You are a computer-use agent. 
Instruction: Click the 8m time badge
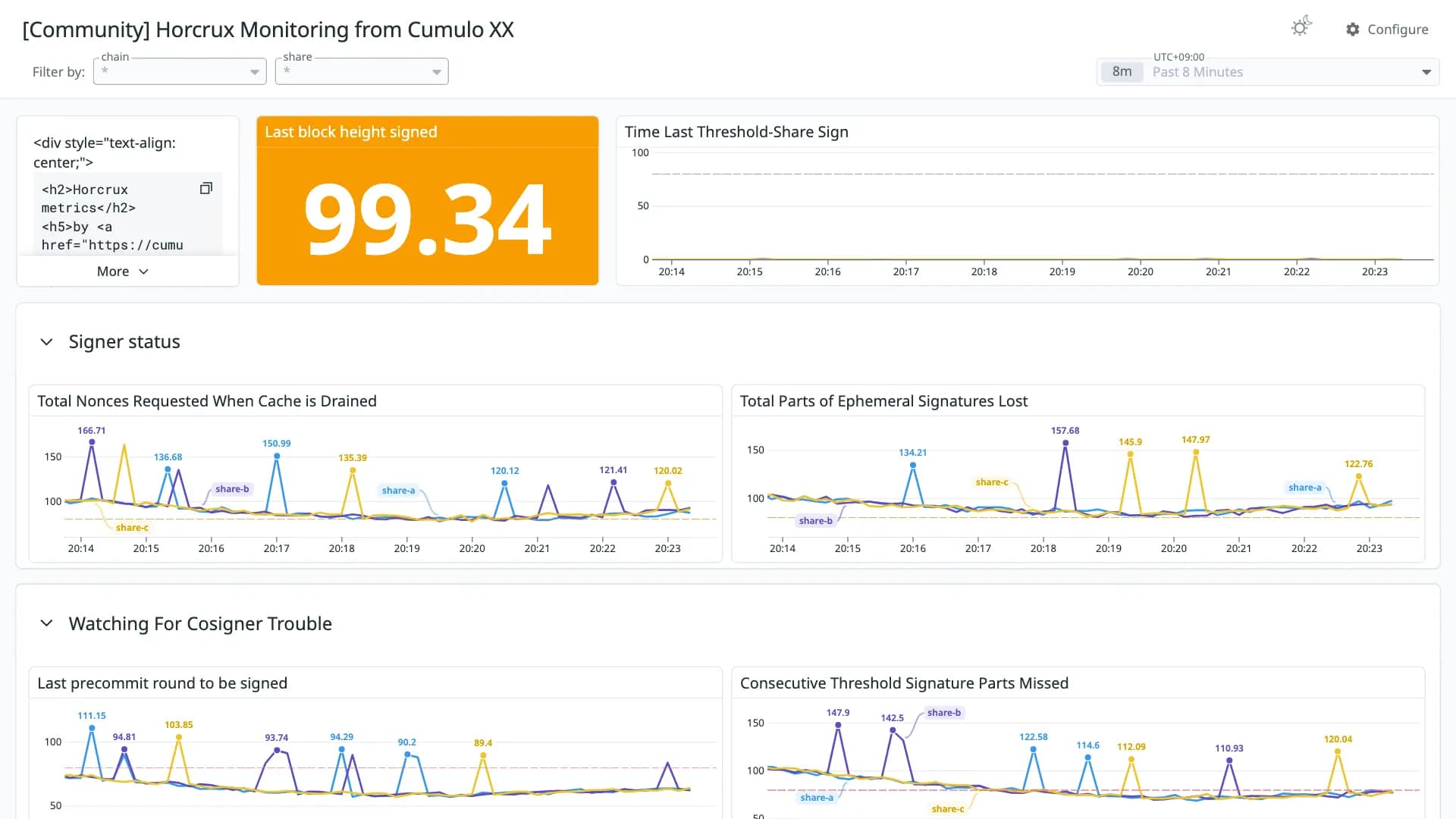point(1122,72)
